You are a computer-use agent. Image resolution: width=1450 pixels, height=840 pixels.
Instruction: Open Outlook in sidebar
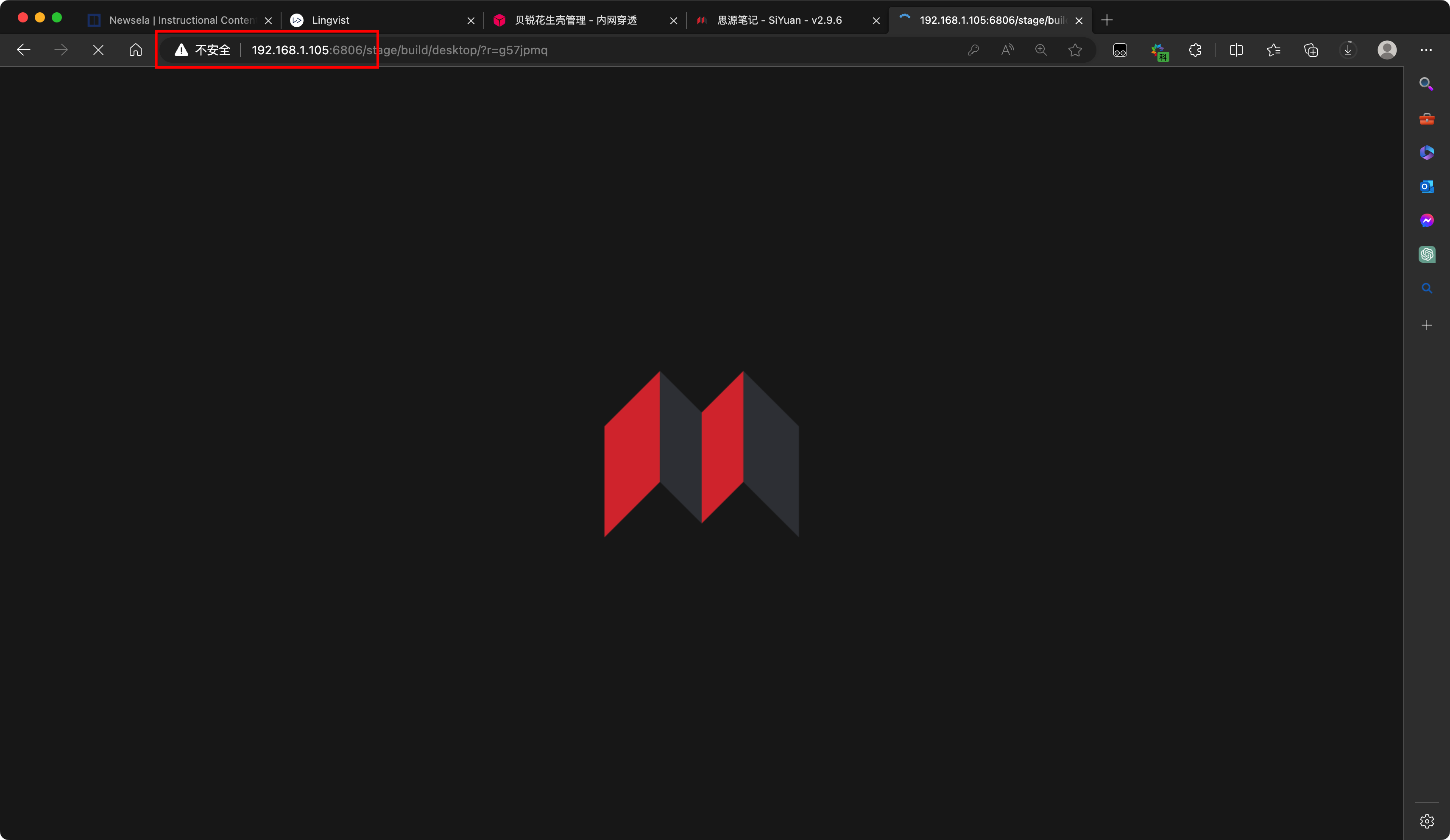coord(1426,186)
